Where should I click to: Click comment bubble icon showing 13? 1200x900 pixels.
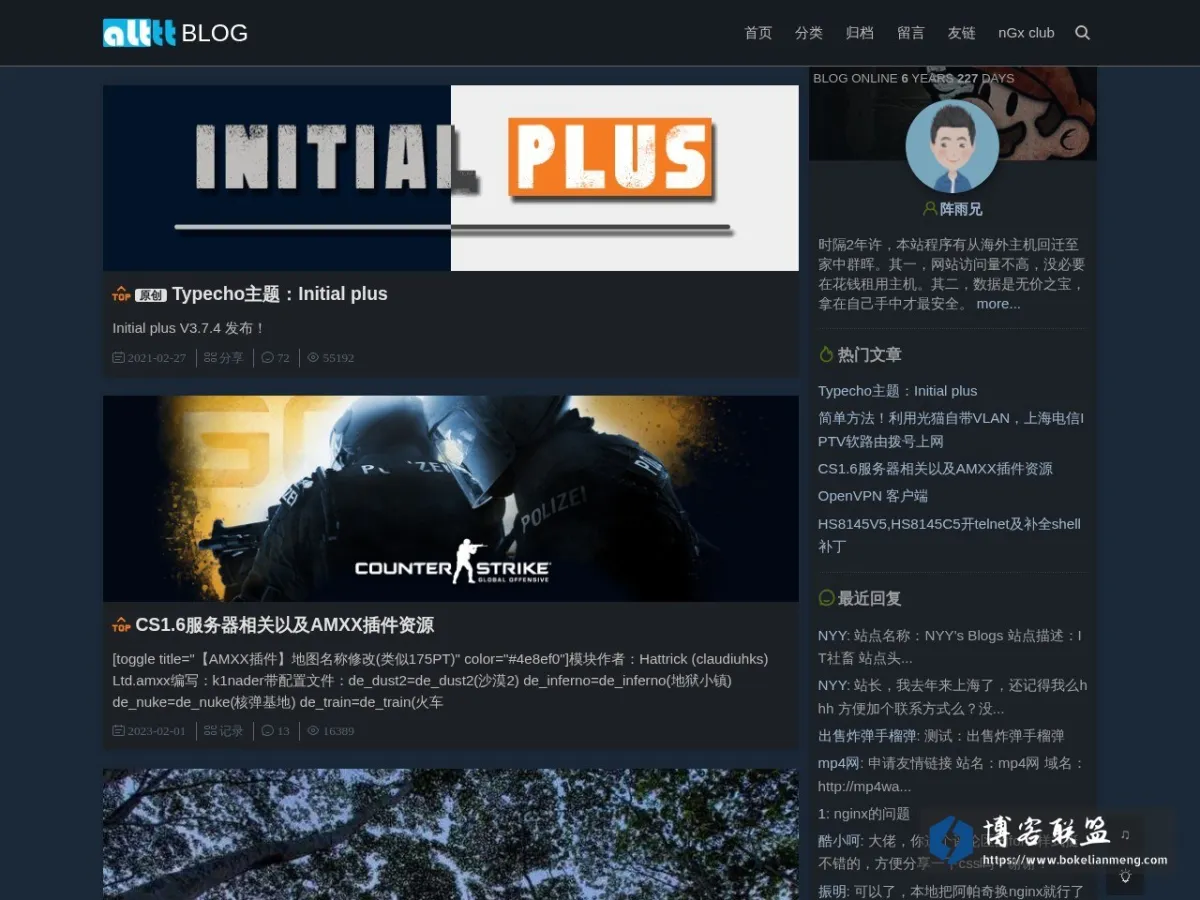click(267, 730)
